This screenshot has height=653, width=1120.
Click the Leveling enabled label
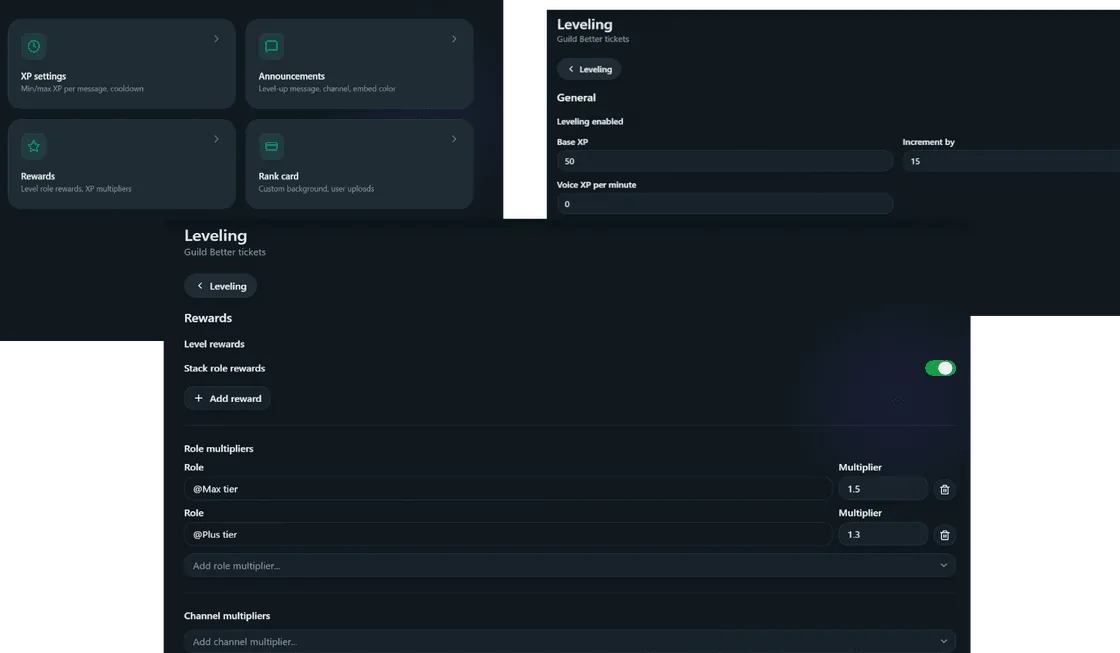point(590,121)
